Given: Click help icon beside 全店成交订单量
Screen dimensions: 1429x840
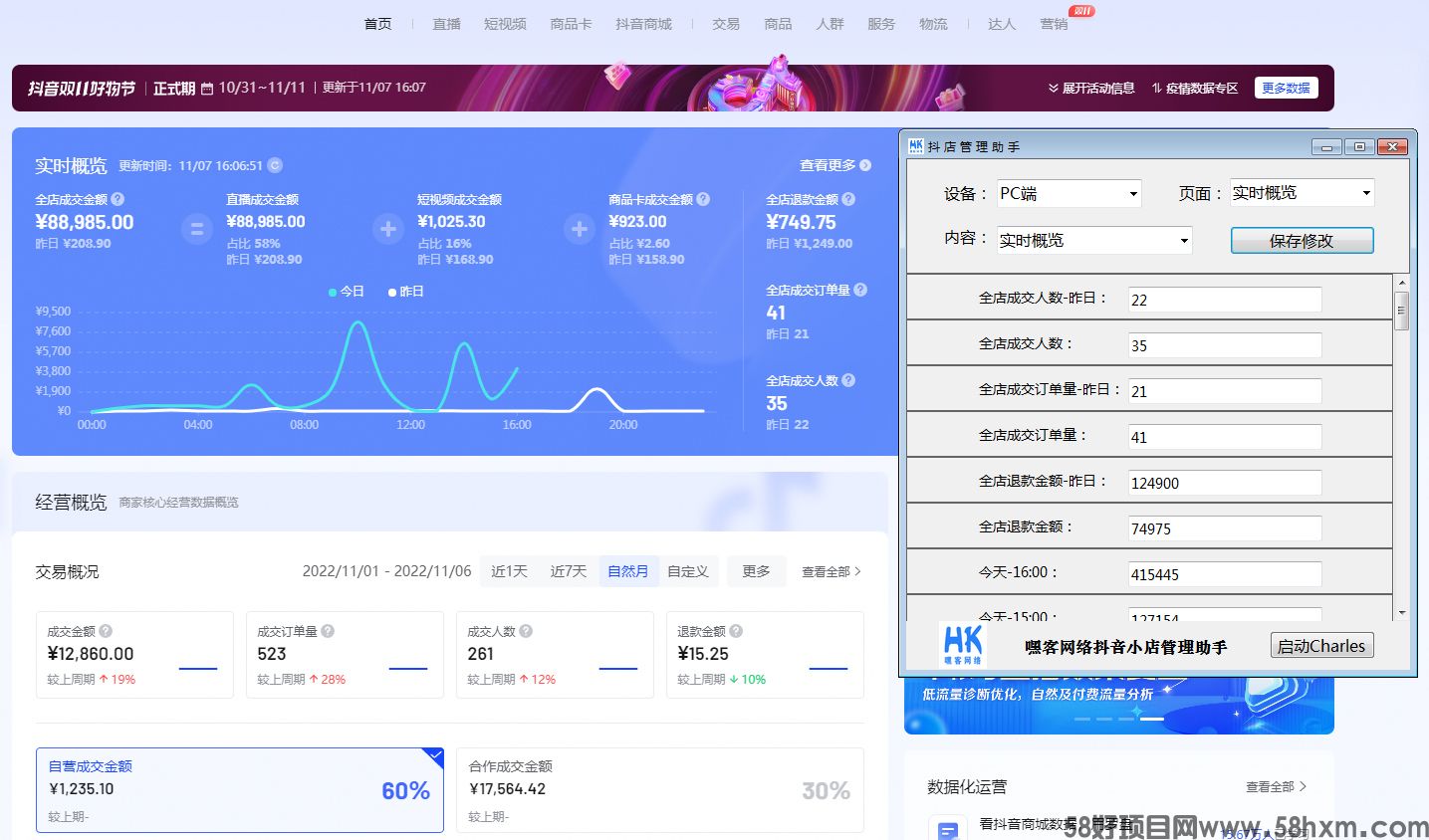Looking at the screenshot, I should pos(860,290).
